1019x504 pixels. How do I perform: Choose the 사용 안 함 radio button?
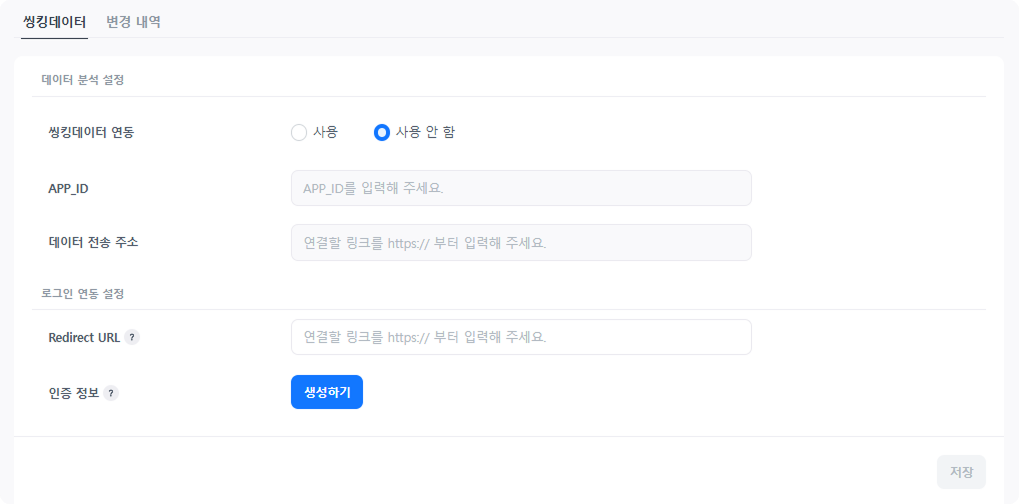click(381, 132)
